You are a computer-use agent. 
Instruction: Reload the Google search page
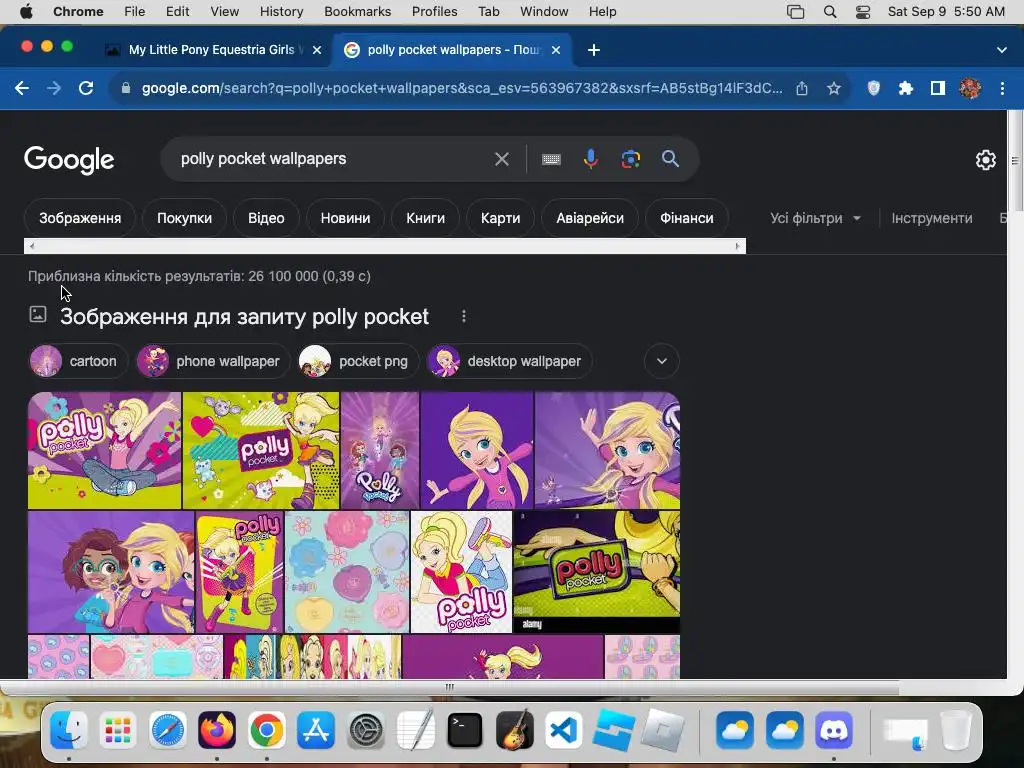[86, 88]
